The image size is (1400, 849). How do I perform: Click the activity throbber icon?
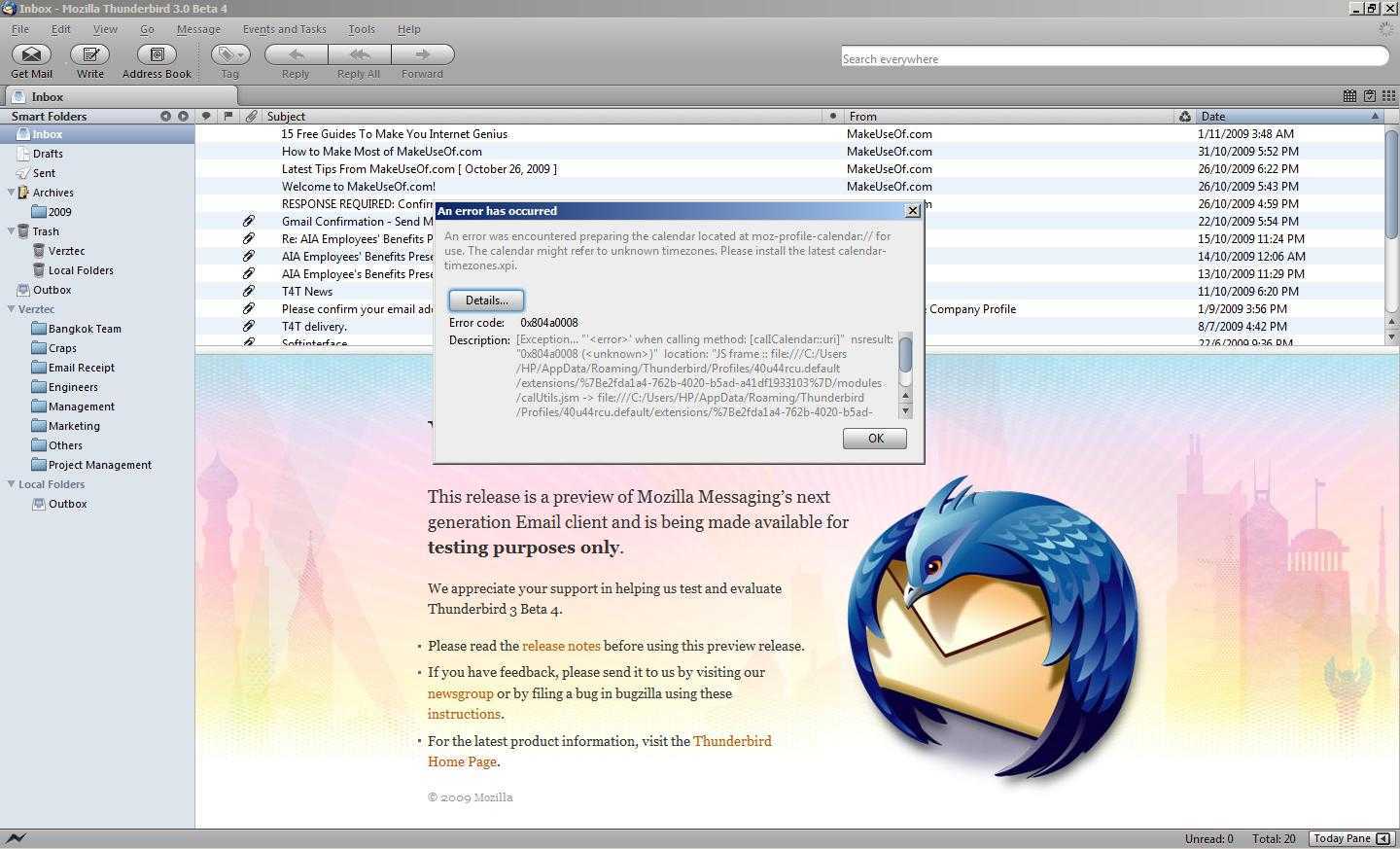pos(1386,29)
